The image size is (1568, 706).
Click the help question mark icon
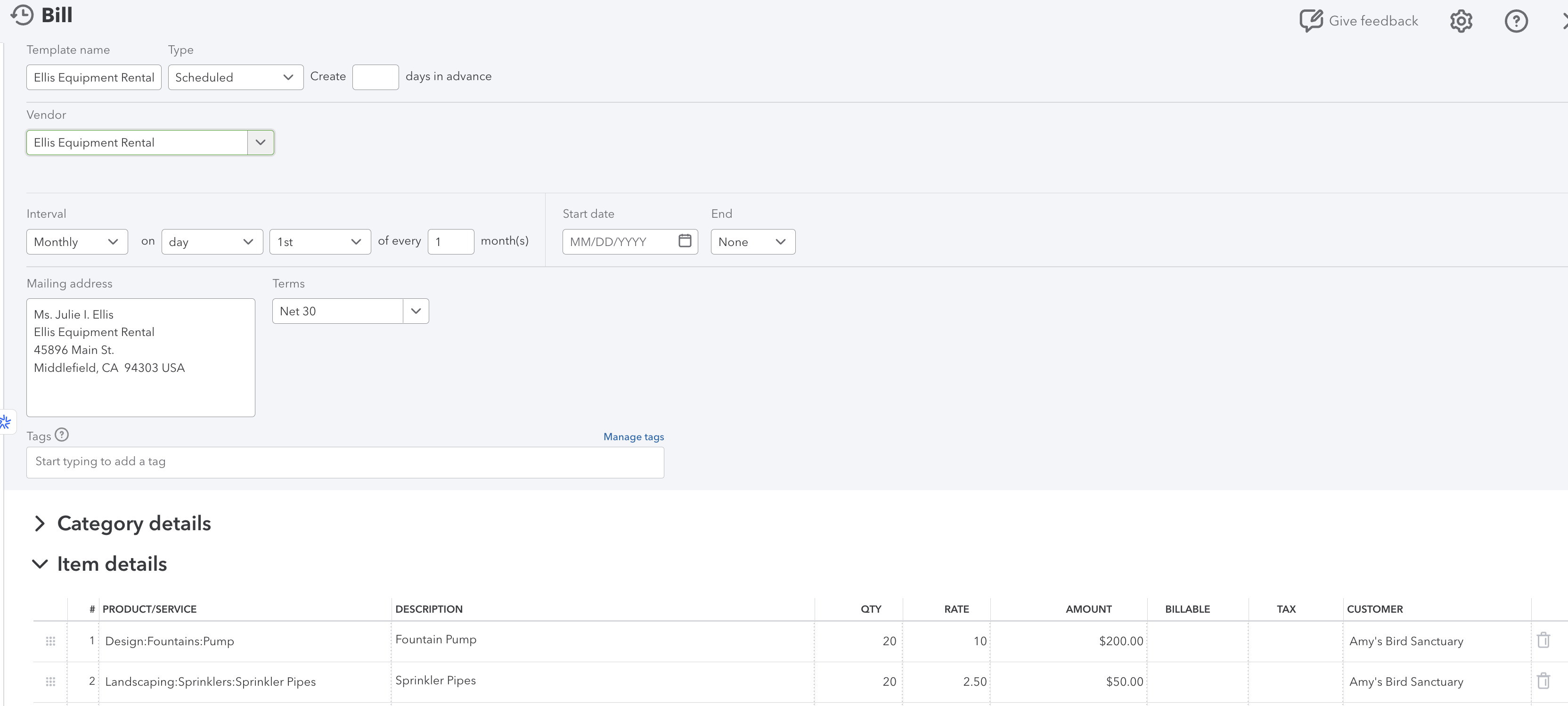click(1516, 21)
